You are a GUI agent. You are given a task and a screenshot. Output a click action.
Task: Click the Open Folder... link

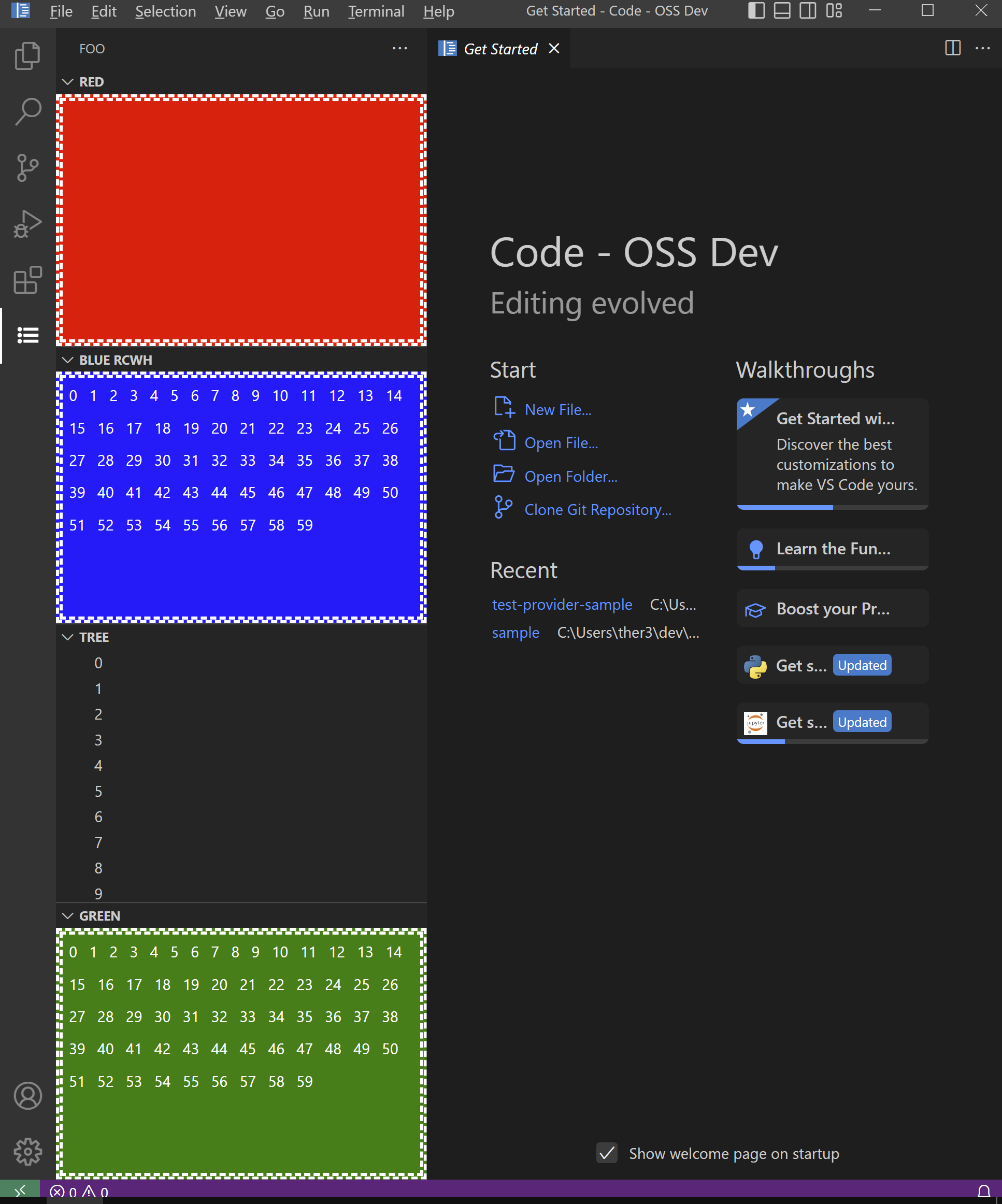[x=571, y=477]
